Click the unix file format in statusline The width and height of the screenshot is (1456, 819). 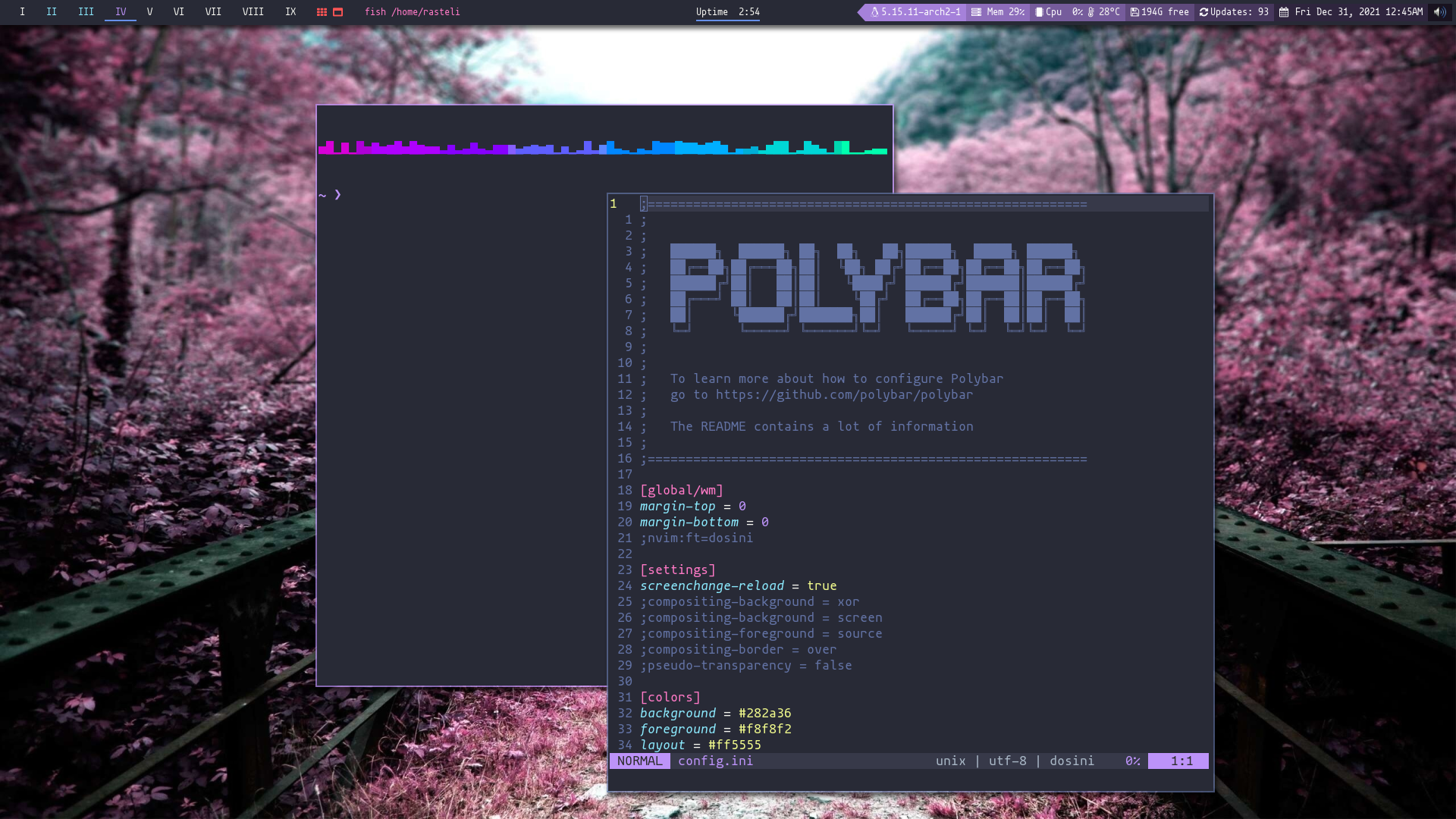[951, 761]
